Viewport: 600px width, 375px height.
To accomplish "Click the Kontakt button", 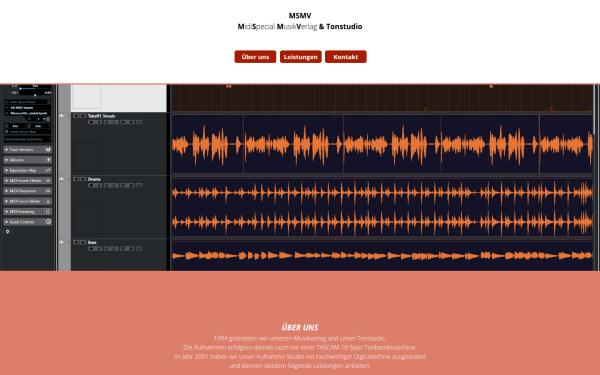I will 346,57.
